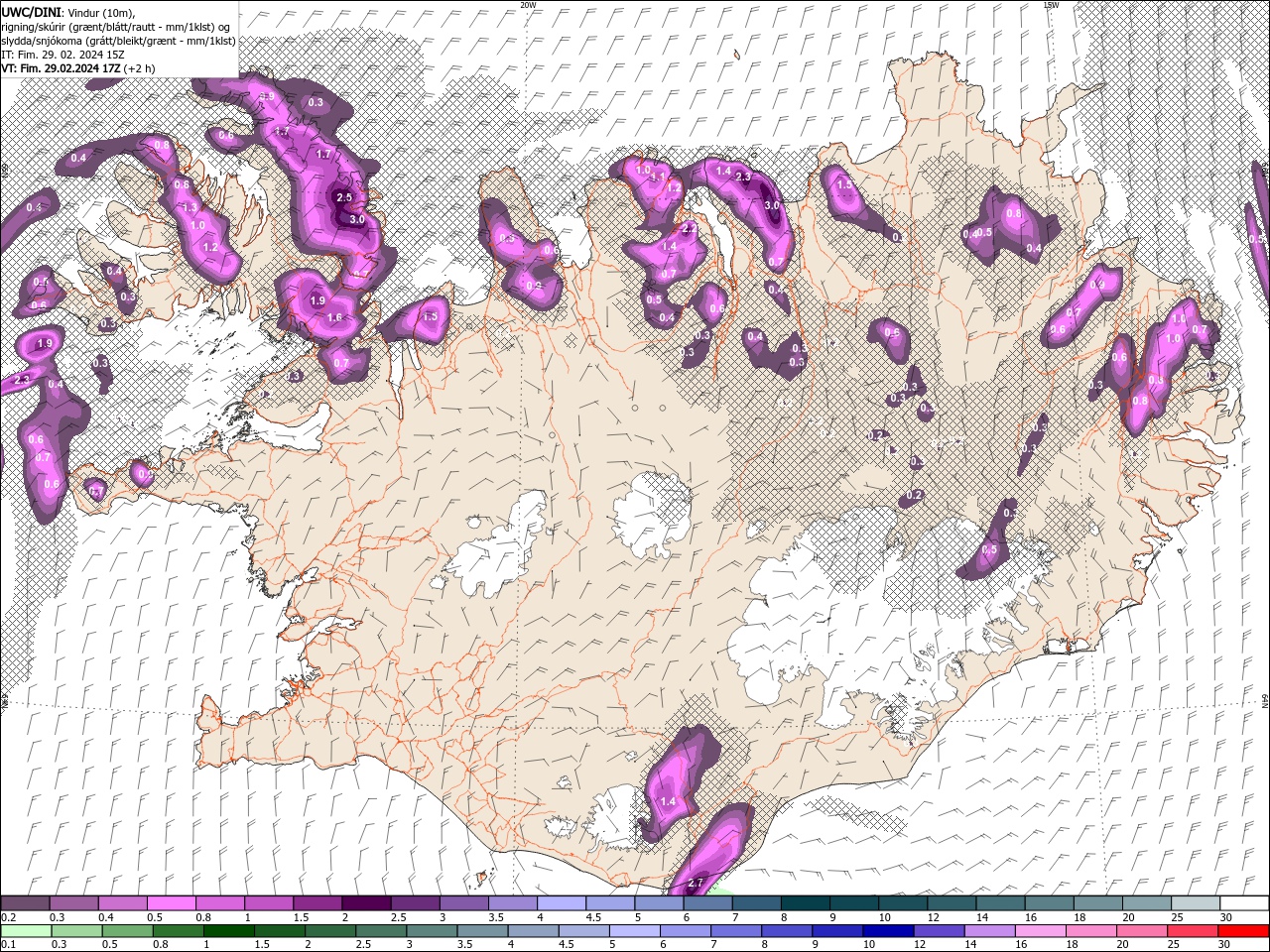Image resolution: width=1270 pixels, height=952 pixels.
Task: Click the '1.6' precipitation value on the map
Action: click(x=334, y=318)
